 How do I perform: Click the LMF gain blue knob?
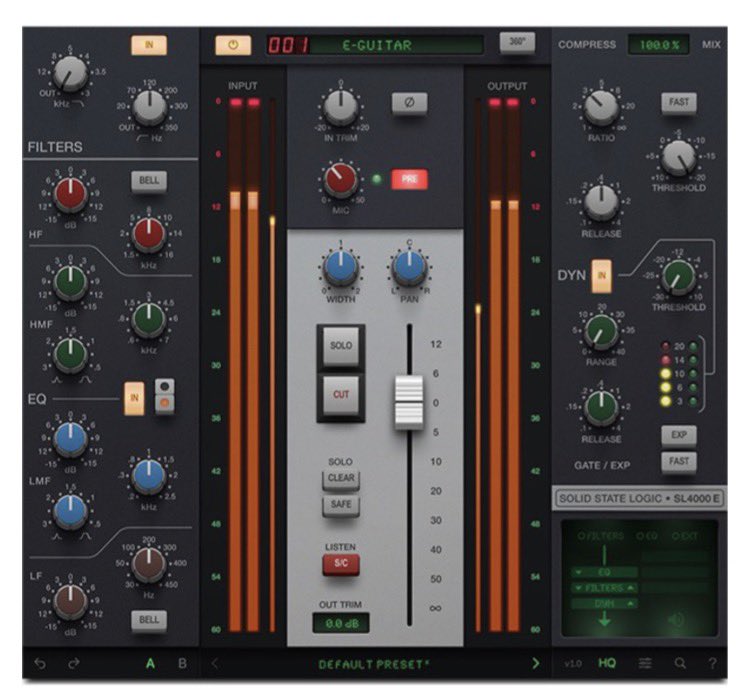point(70,440)
